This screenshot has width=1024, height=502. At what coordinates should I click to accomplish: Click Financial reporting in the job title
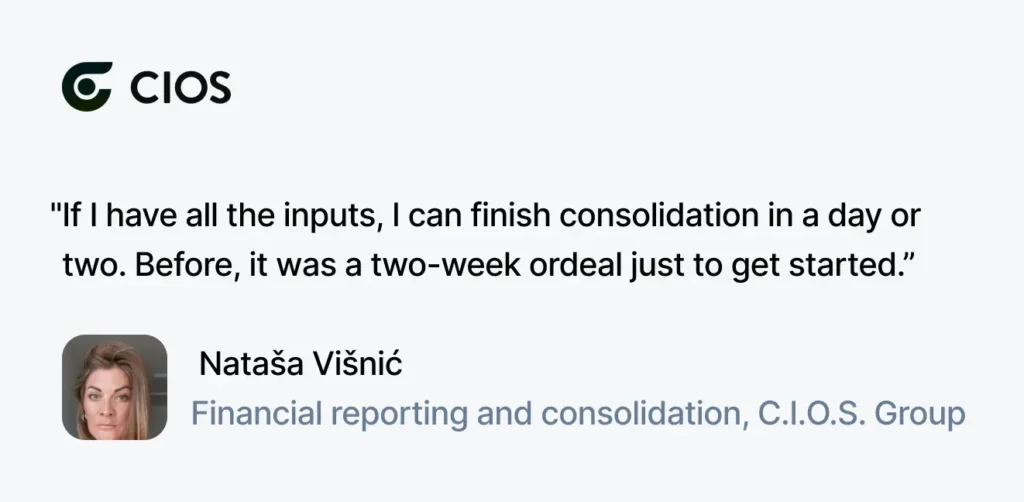329,415
